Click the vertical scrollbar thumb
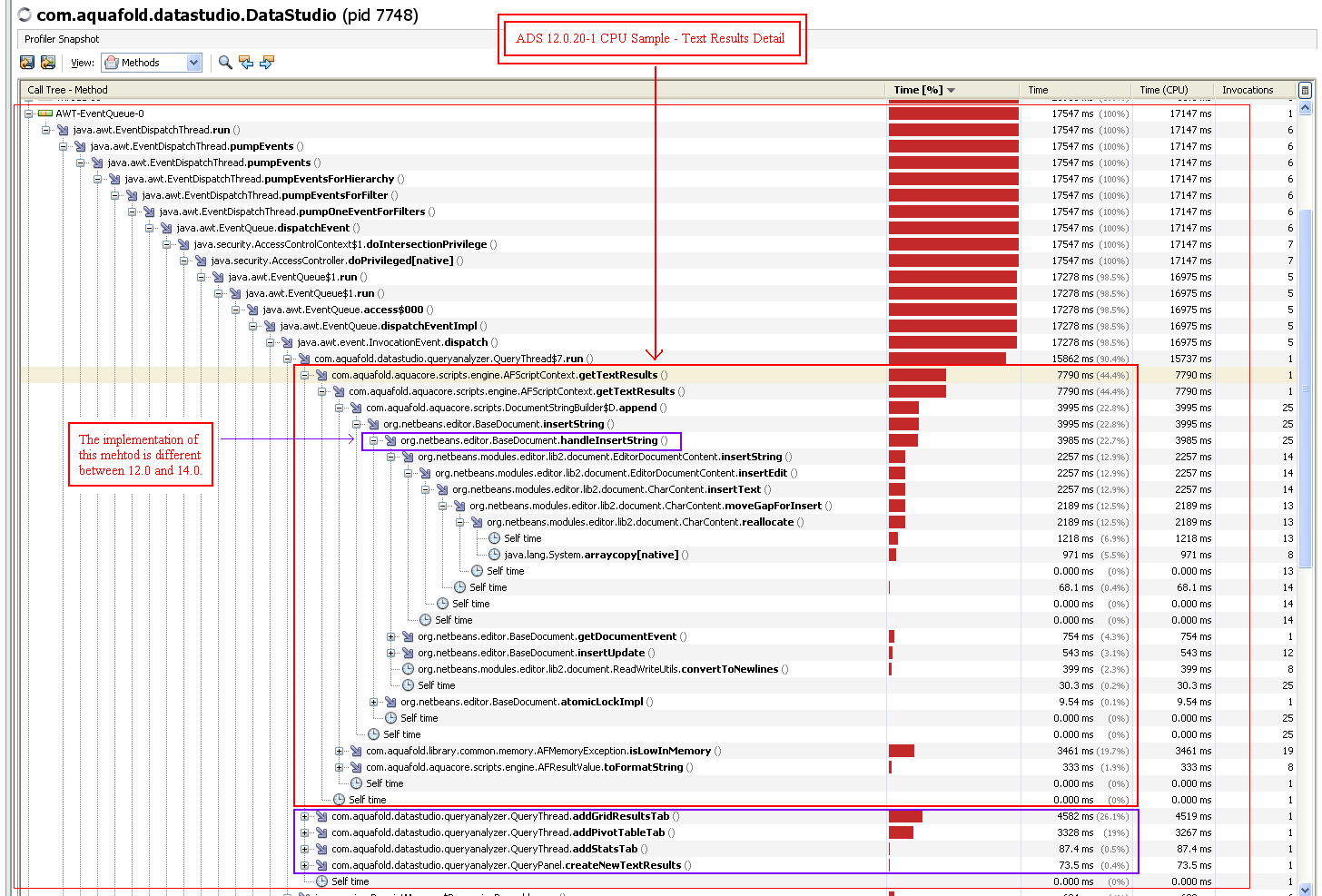The width and height of the screenshot is (1322, 896). click(1306, 389)
